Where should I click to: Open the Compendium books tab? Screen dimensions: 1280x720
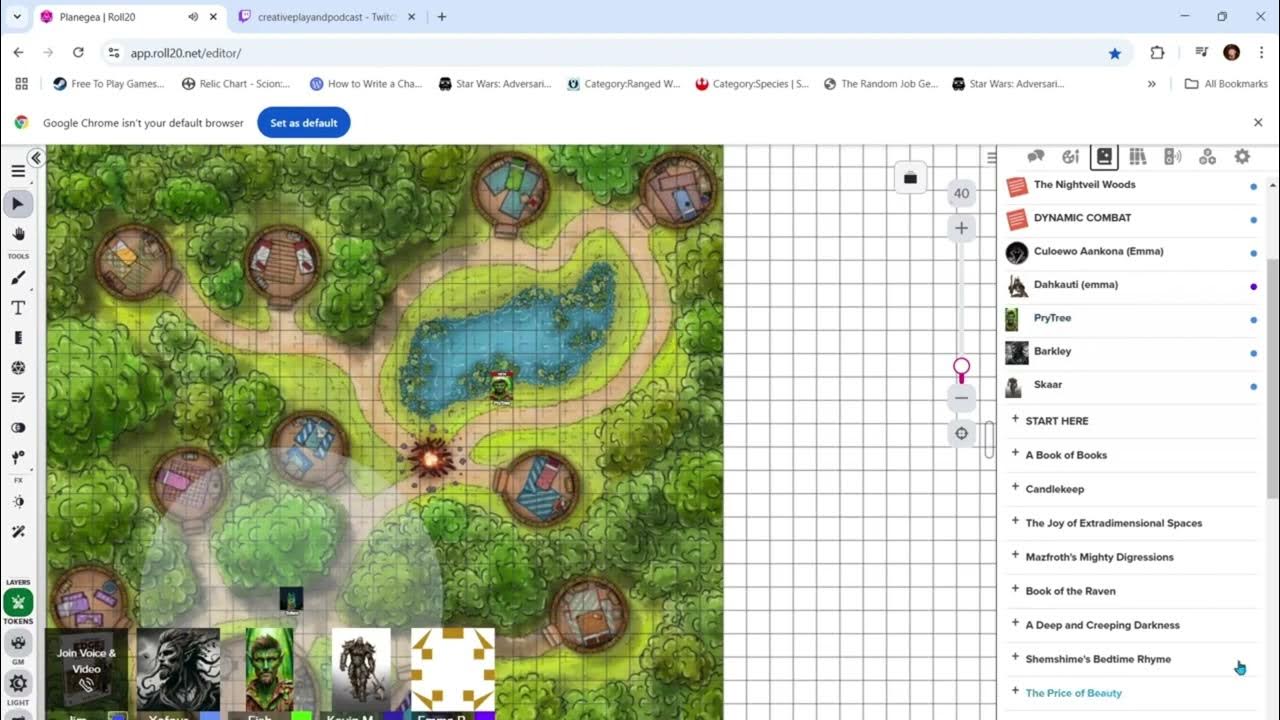[x=1138, y=157]
